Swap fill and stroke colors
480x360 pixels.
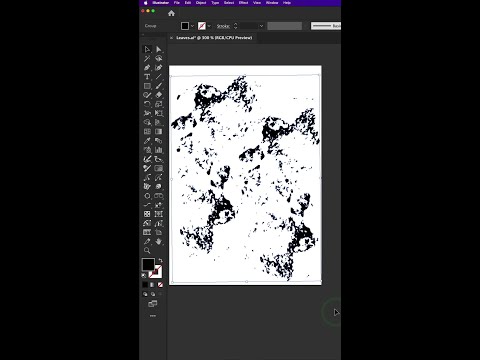click(x=160, y=260)
